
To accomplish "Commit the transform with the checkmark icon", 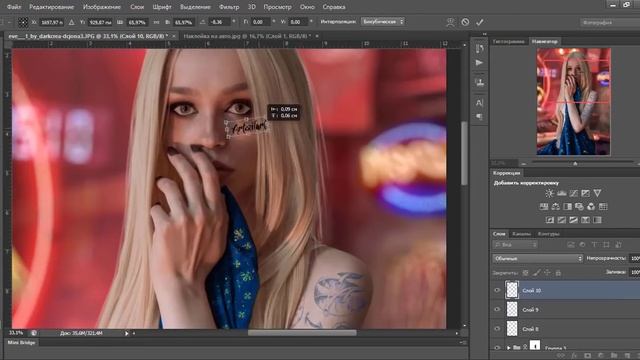I will tap(480, 22).
